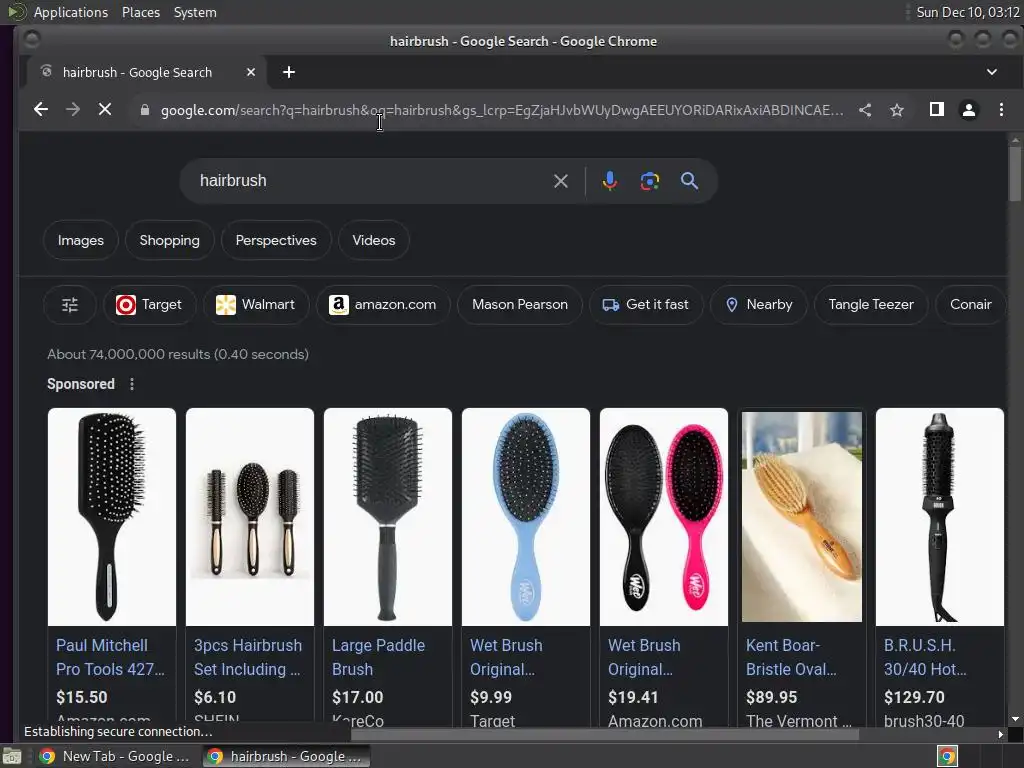The width and height of the screenshot is (1024, 768).
Task: Close the hairbrush Google Search tab
Action: tap(251, 72)
